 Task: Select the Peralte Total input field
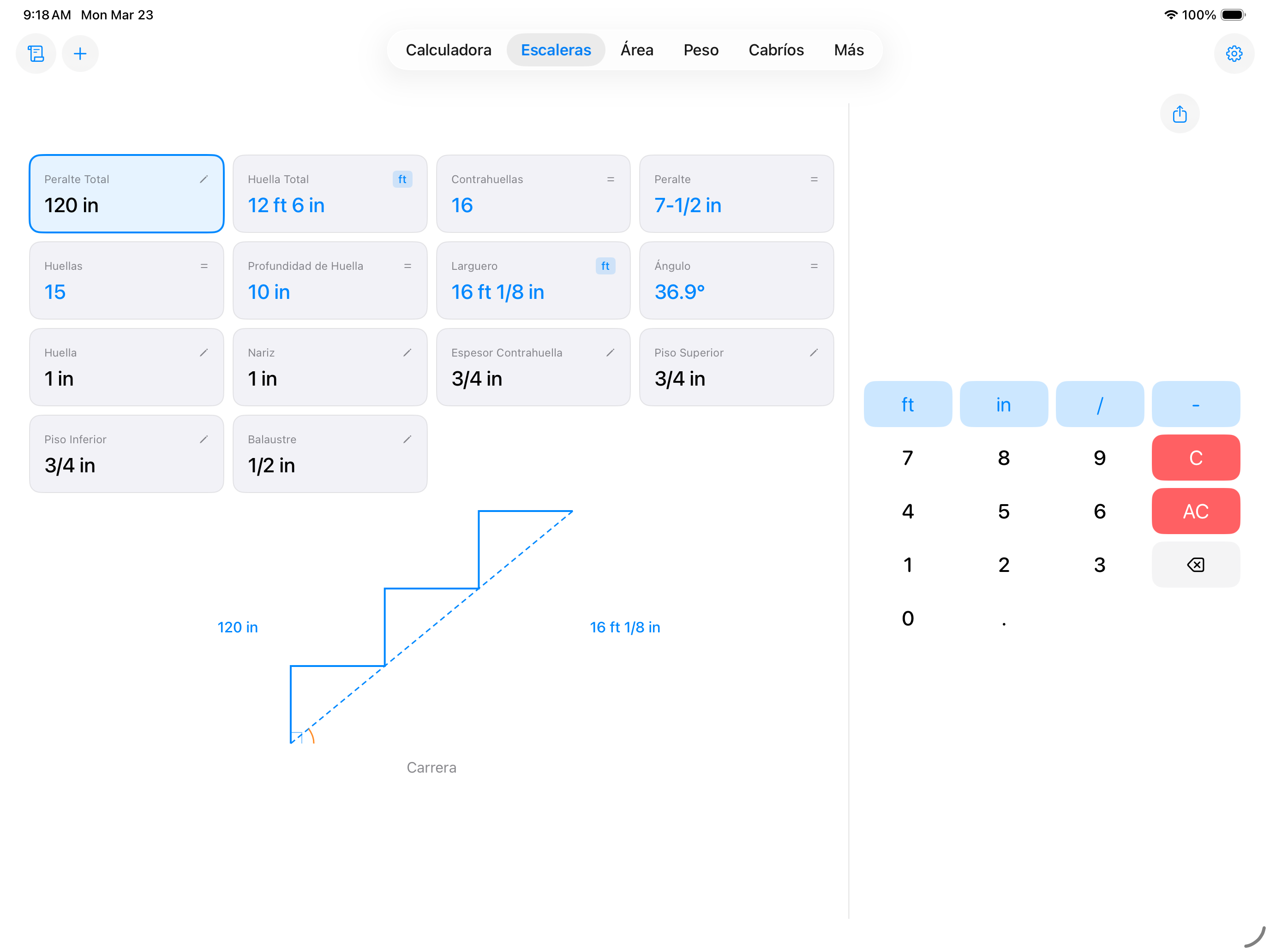tap(126, 194)
